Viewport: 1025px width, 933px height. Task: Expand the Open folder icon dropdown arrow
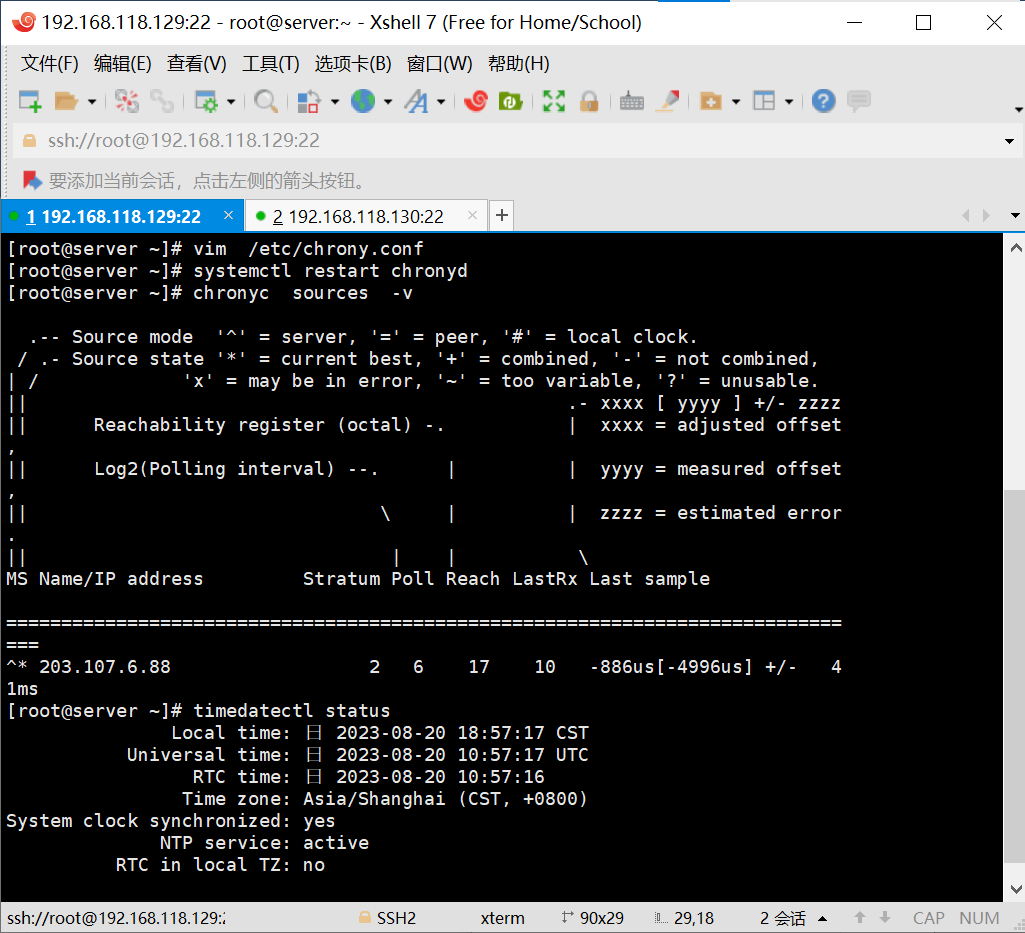92,102
